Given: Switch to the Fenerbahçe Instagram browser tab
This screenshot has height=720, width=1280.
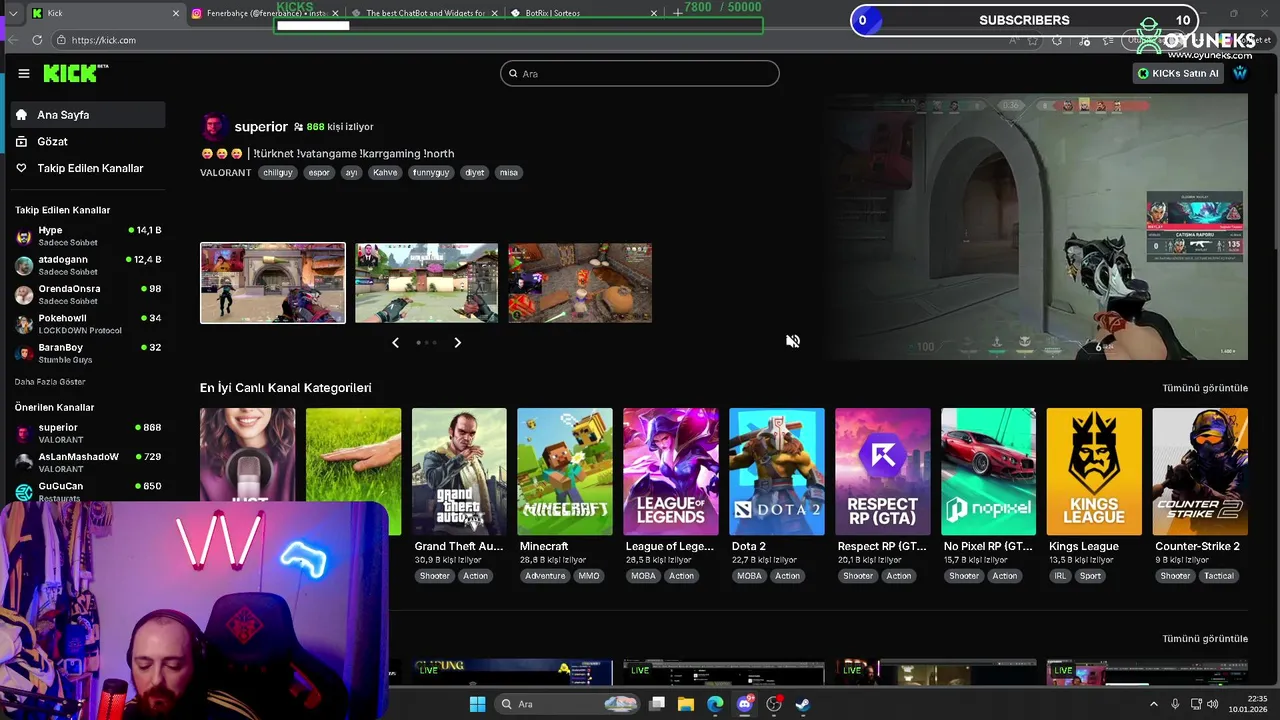Looking at the screenshot, I should (265, 13).
